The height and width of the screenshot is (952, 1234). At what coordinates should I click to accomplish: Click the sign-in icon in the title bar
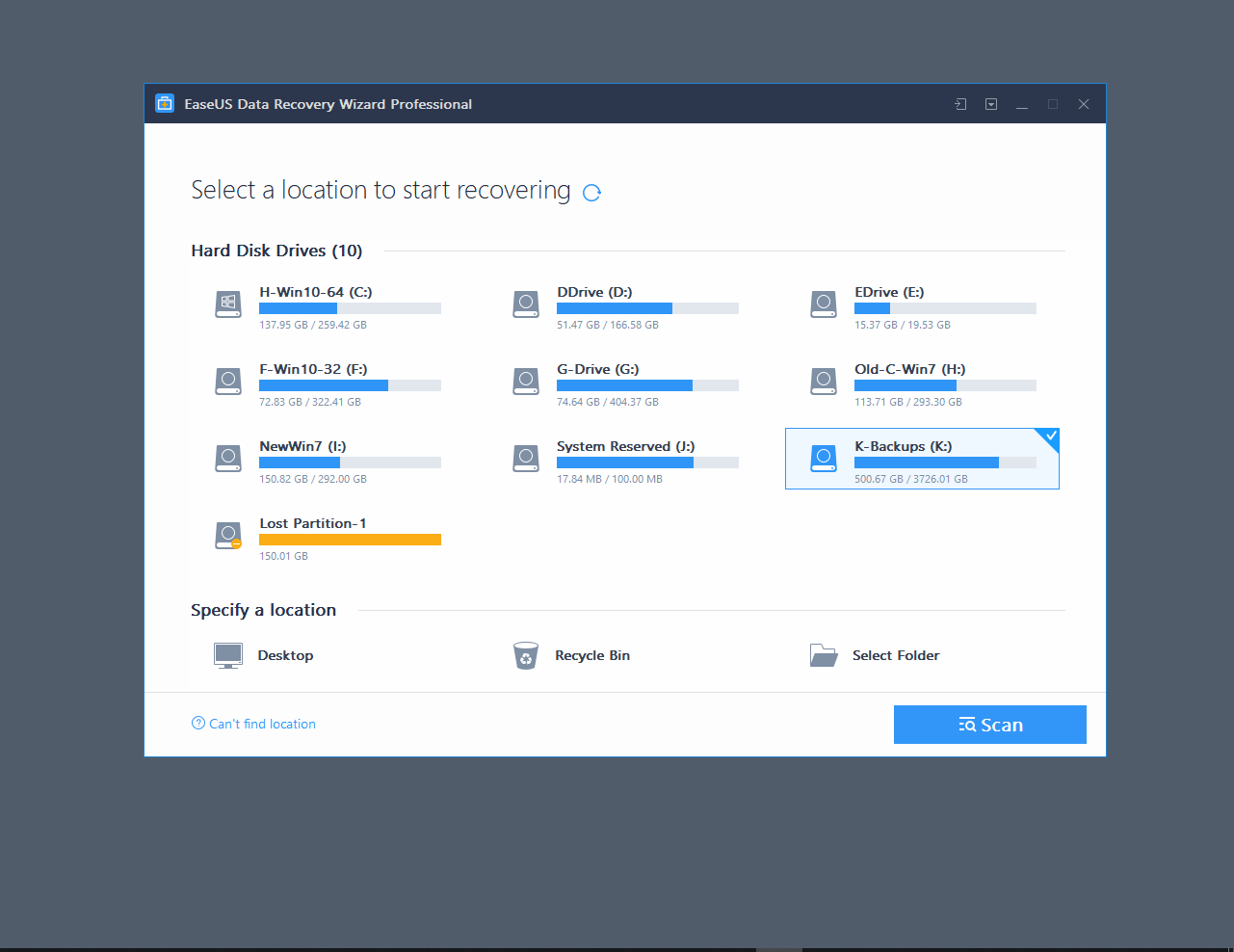pyautogui.click(x=959, y=103)
